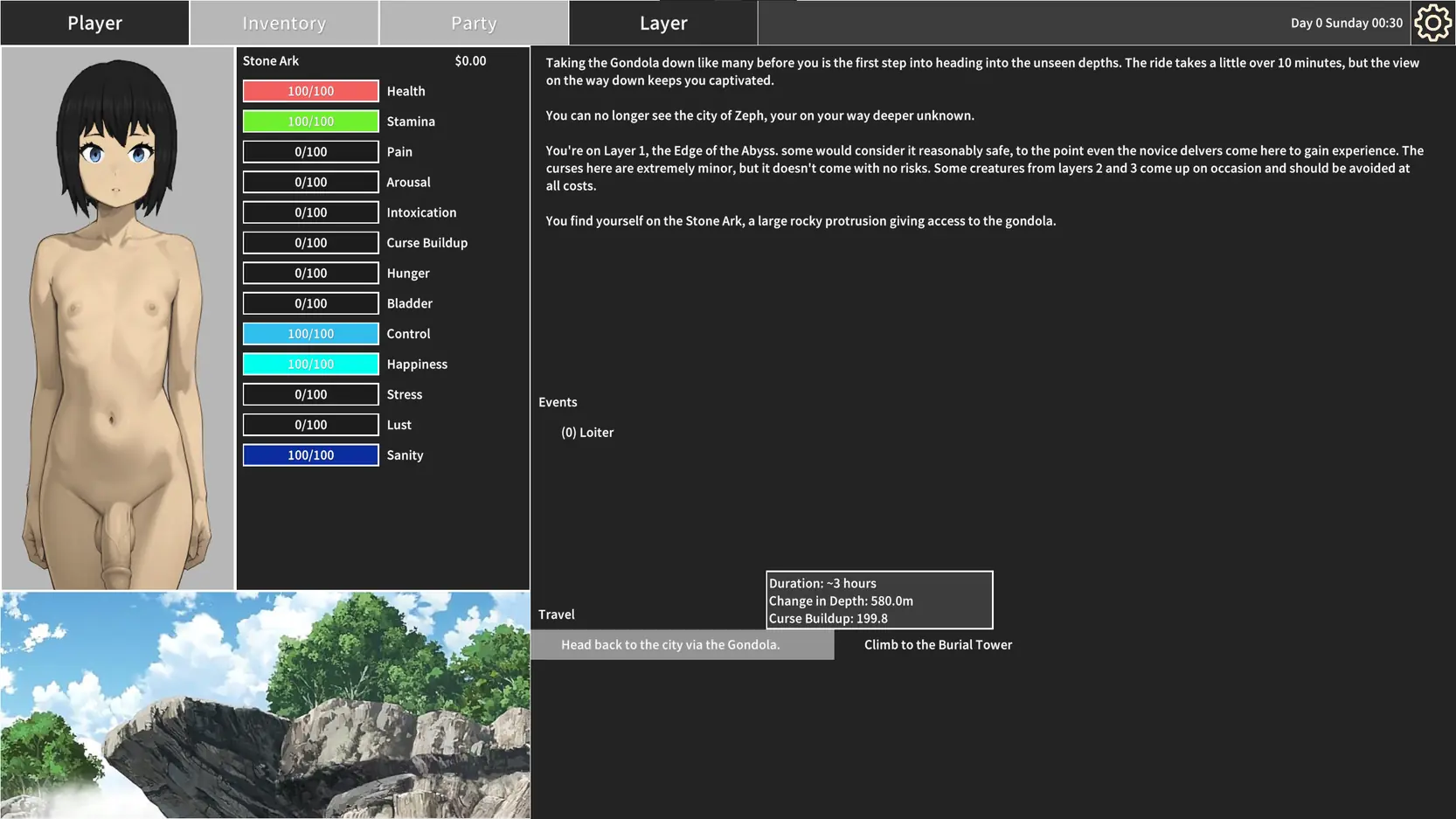Click the dark blue Sanity bar
1456x819 pixels.
coord(310,455)
